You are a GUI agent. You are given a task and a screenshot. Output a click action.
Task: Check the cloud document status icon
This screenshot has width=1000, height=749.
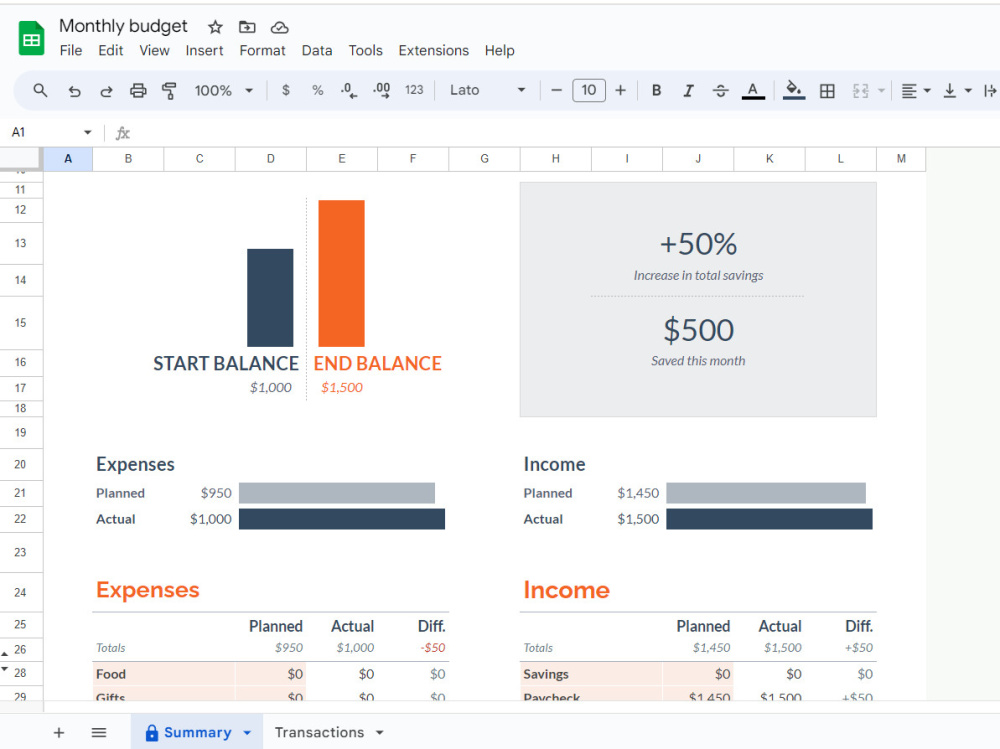point(279,27)
